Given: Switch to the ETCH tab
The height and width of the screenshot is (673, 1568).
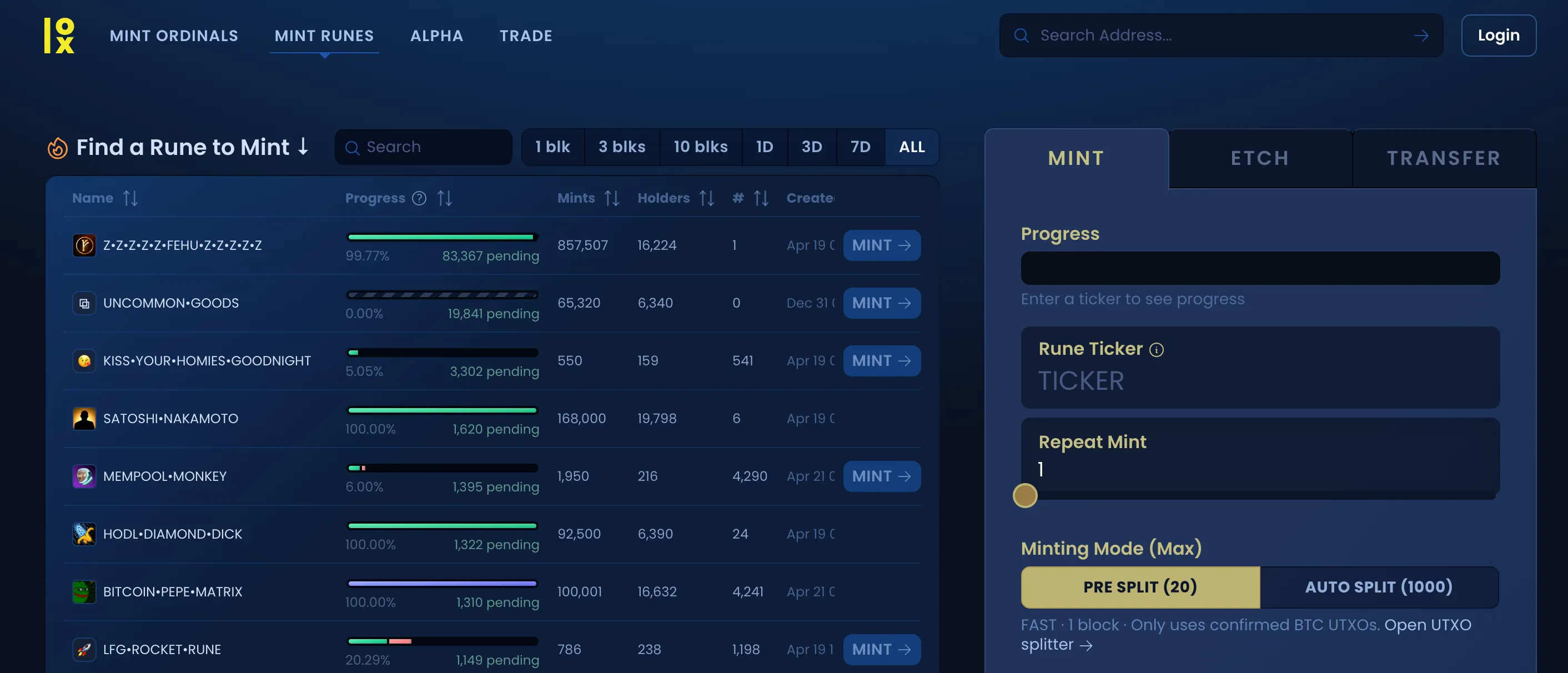Looking at the screenshot, I should 1259,158.
